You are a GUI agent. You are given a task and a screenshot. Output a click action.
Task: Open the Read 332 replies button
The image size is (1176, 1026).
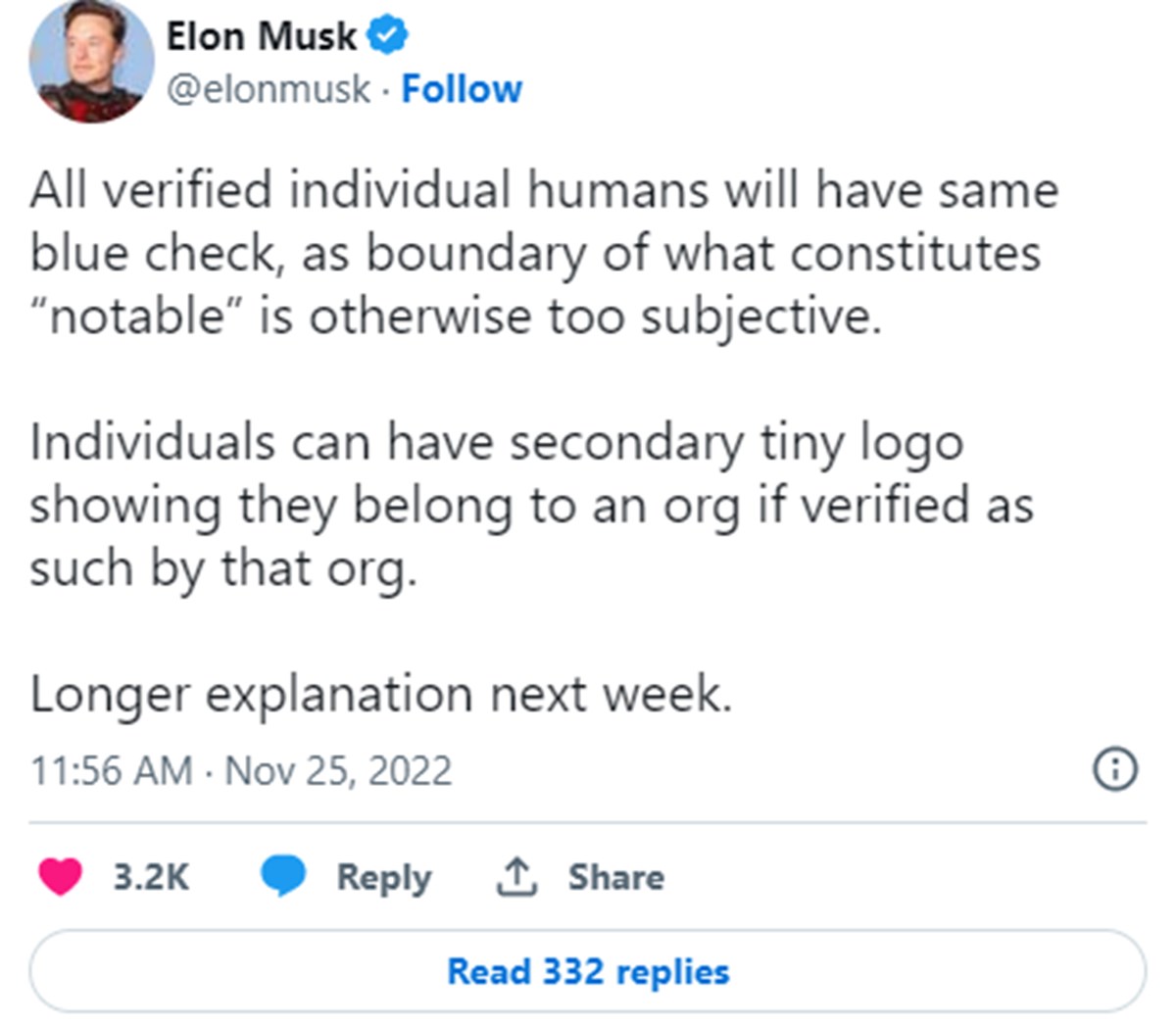588,972
